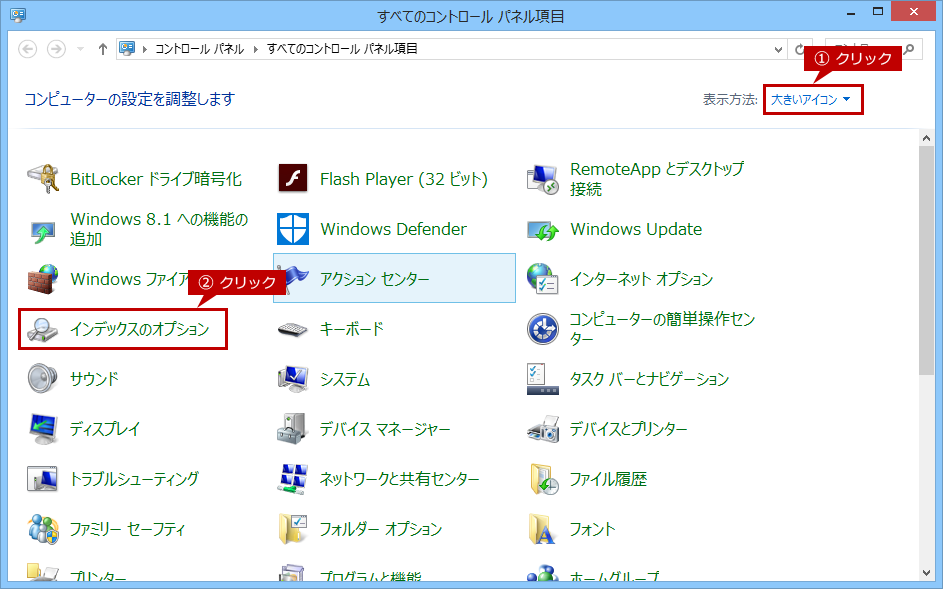Open the Windows Update icon
Screen dimensions: 943x589
point(543,229)
